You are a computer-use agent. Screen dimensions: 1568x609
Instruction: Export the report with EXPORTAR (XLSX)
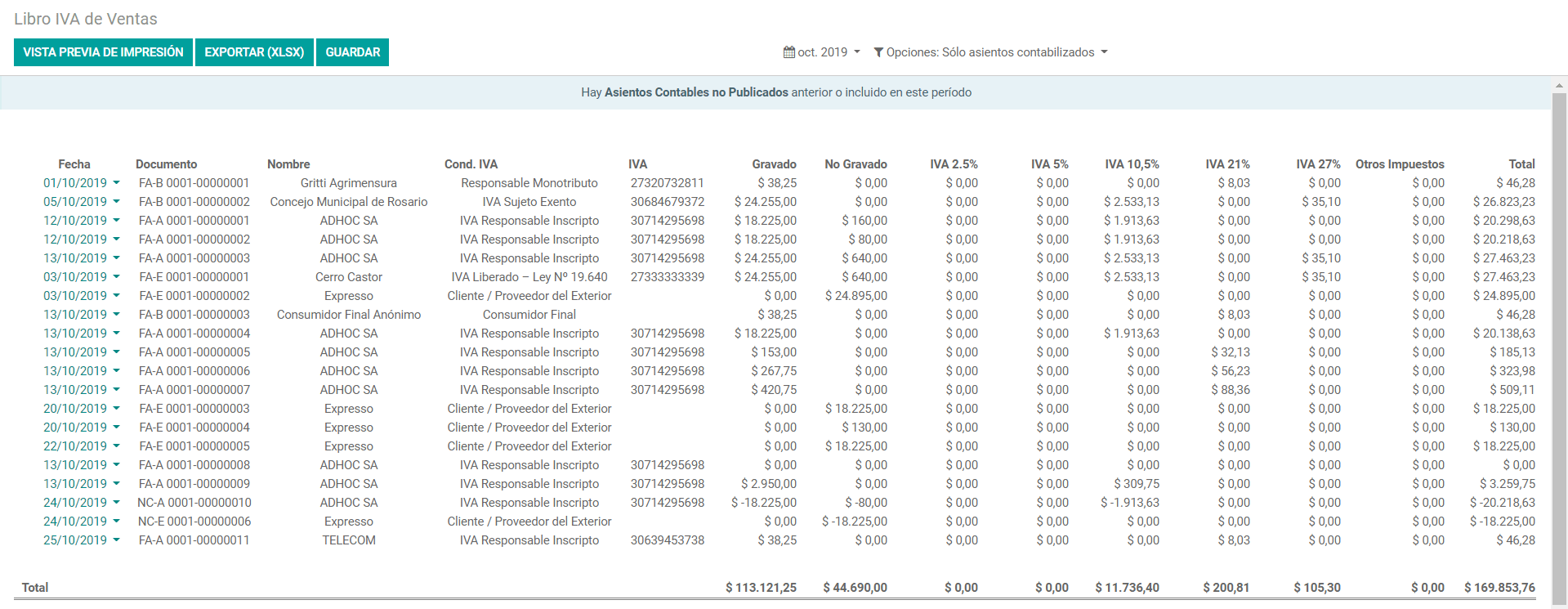tap(254, 52)
